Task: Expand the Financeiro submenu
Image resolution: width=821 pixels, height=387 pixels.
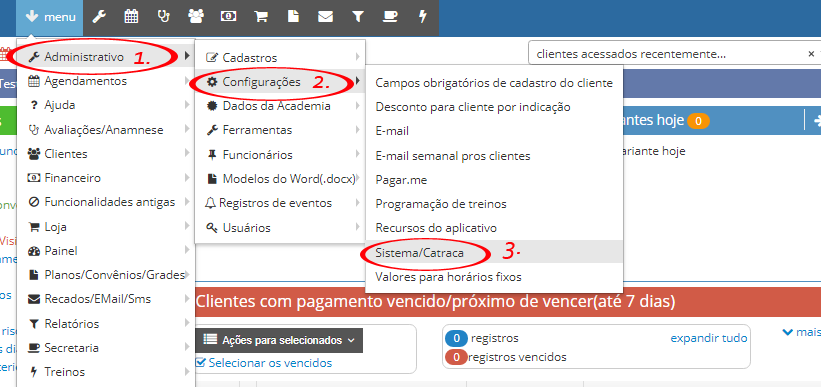Action: pos(106,178)
